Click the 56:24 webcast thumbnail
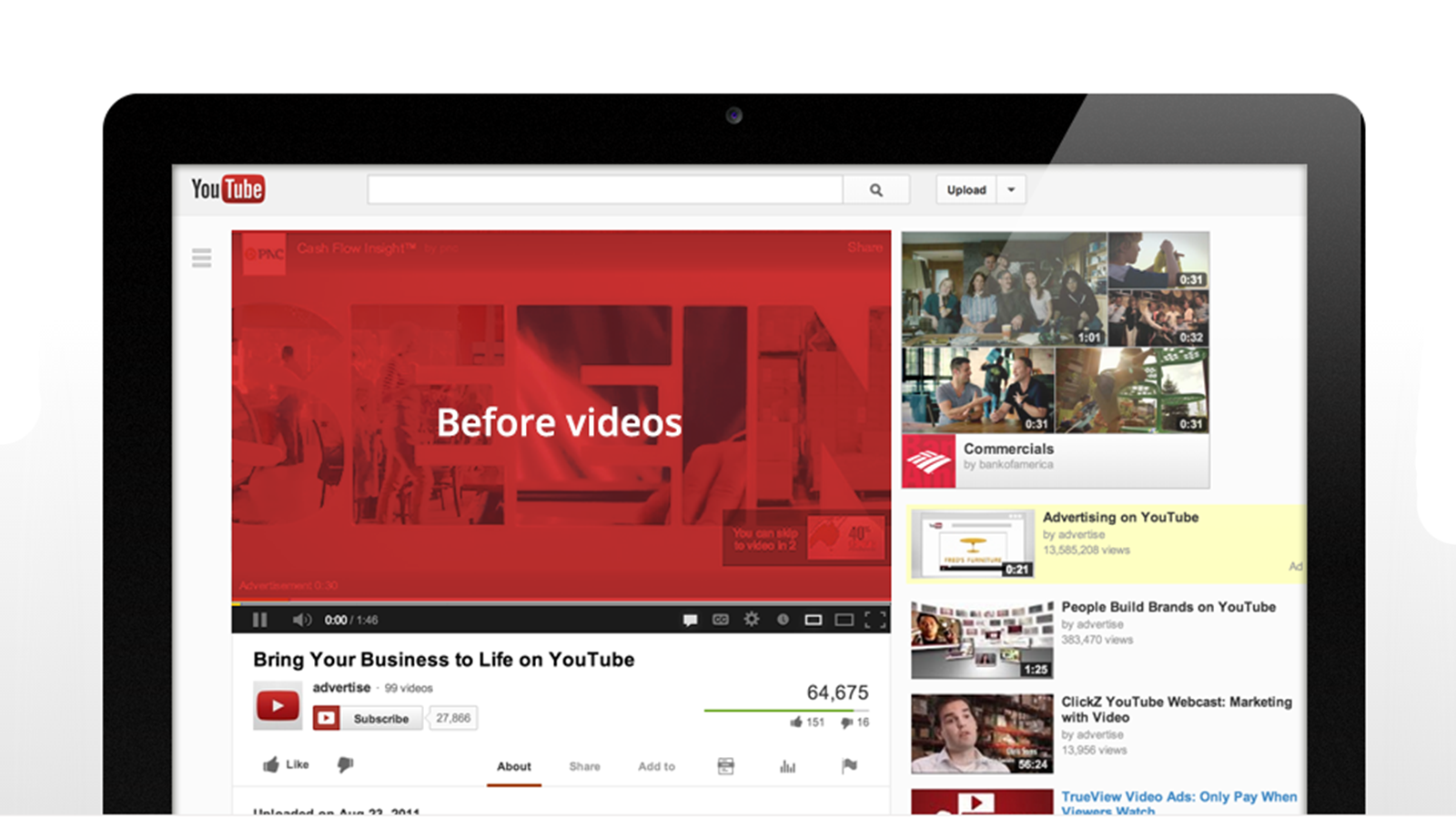 pyautogui.click(x=982, y=734)
